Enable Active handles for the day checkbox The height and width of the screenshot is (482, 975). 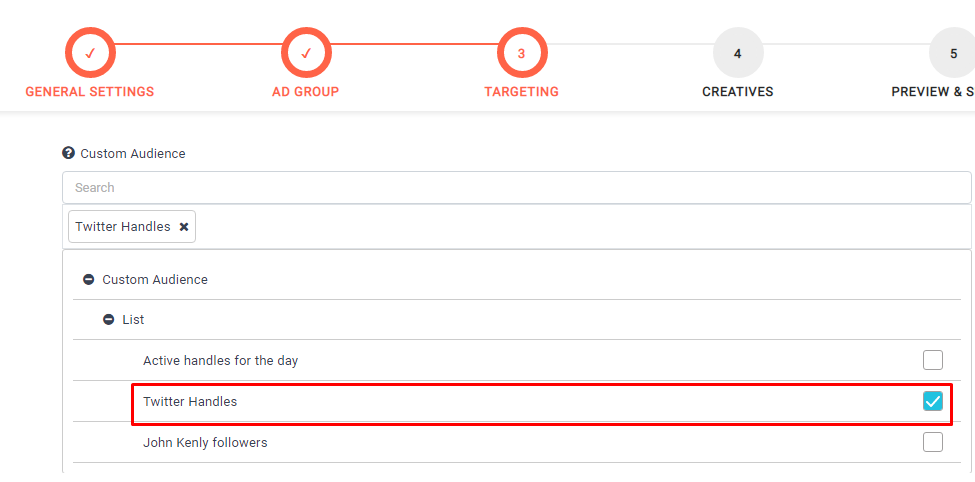932,360
